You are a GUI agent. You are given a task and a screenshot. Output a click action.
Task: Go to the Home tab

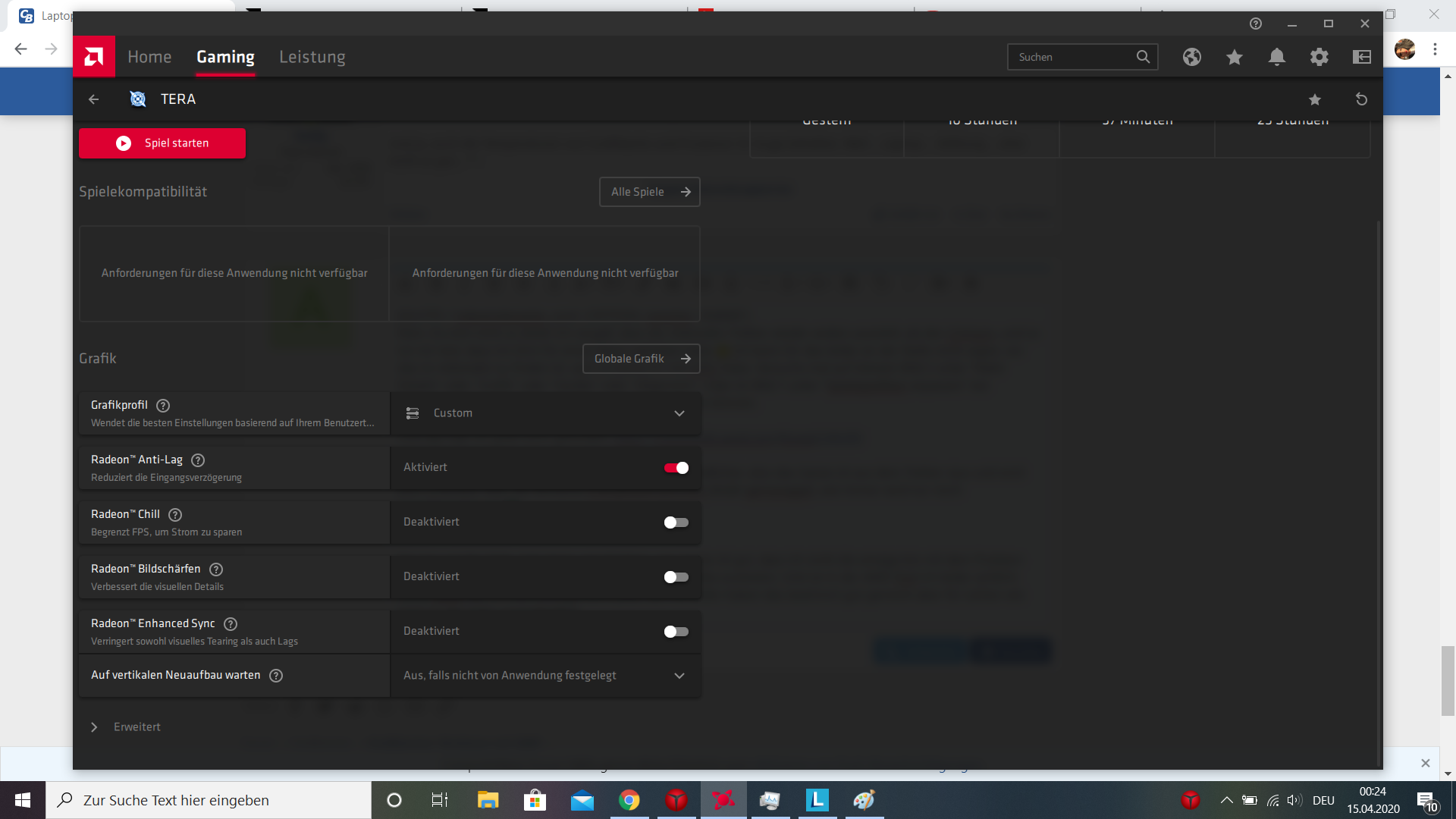pyautogui.click(x=149, y=57)
